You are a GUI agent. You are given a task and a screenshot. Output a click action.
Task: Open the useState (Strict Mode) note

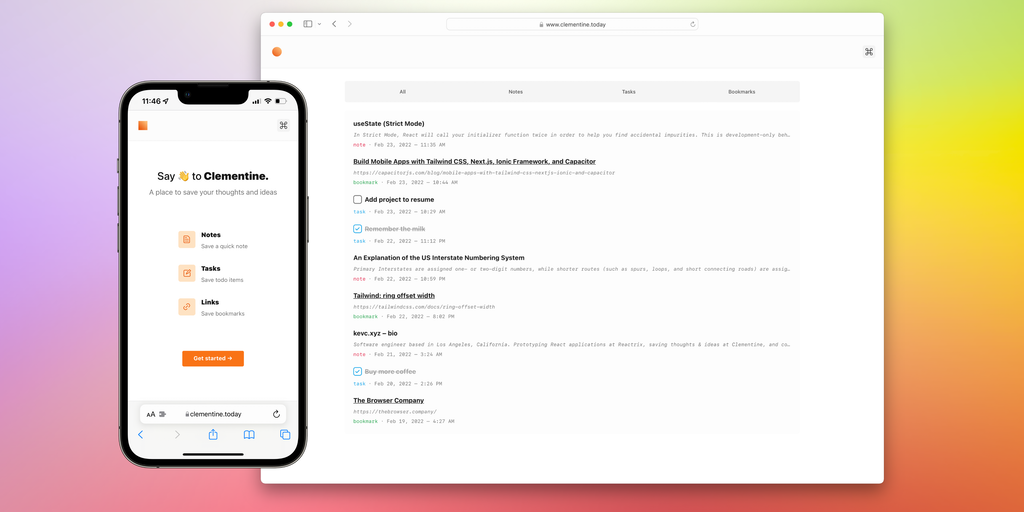pyautogui.click(x=389, y=123)
